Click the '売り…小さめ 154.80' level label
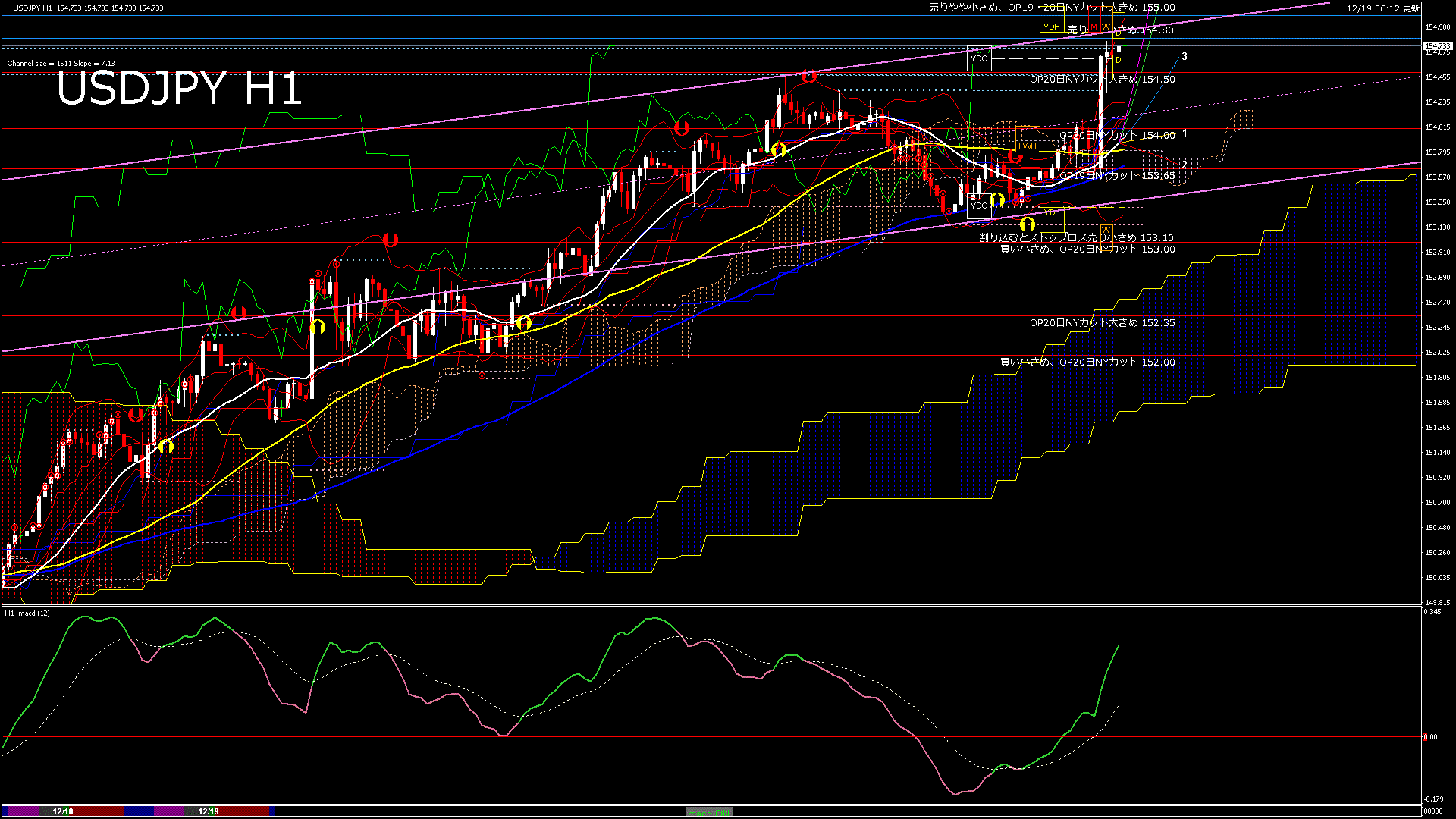The image size is (1456, 819). coord(1121,30)
